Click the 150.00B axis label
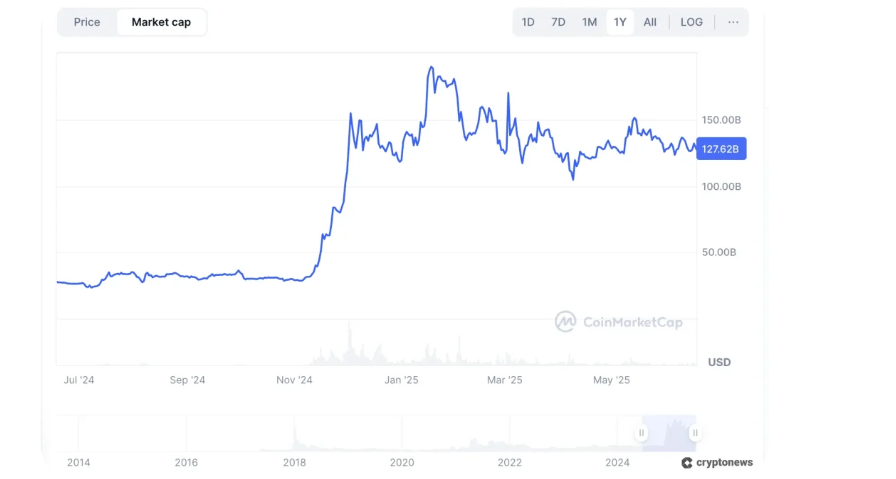This screenshot has width=896, height=479. [721, 120]
